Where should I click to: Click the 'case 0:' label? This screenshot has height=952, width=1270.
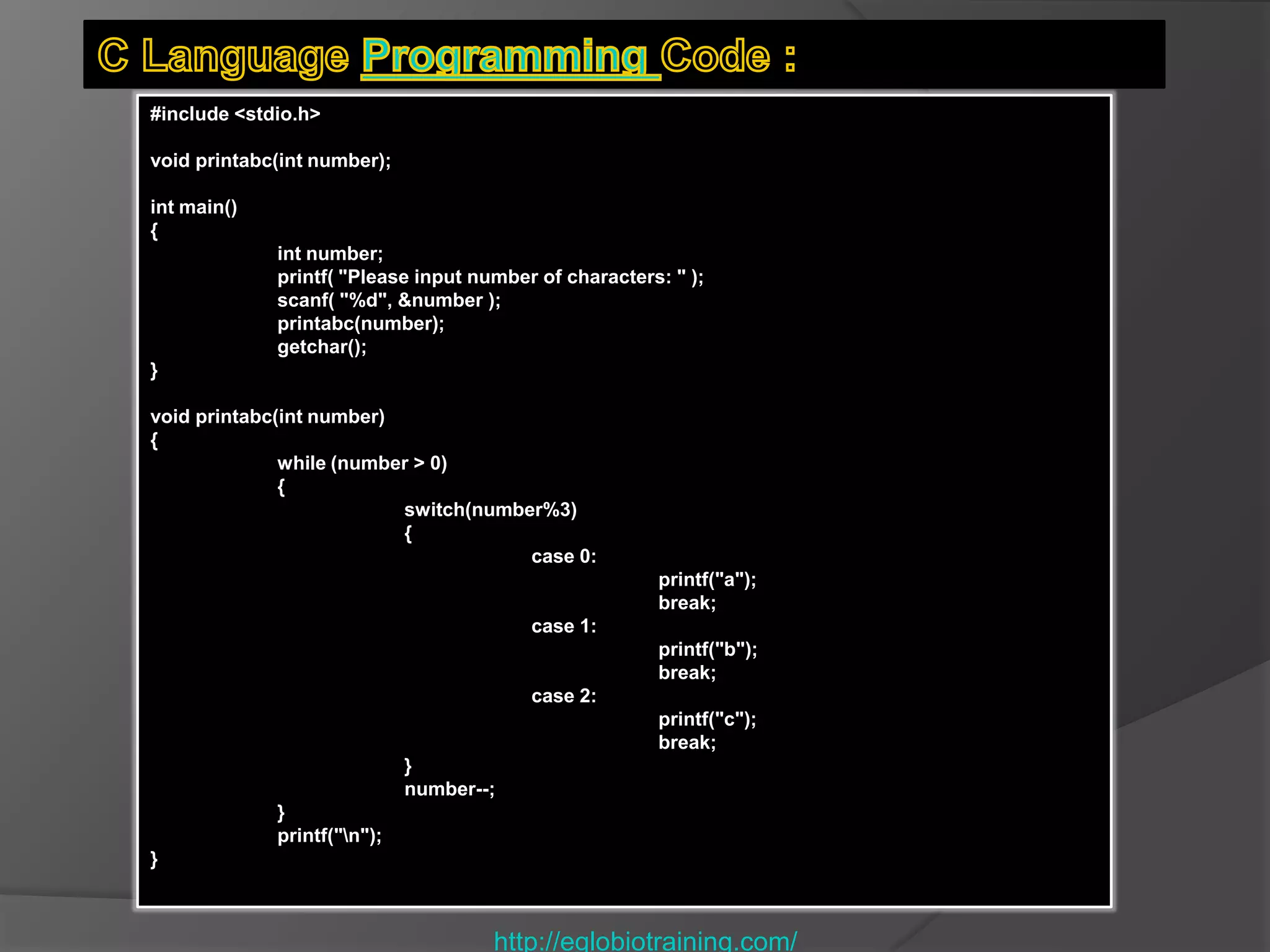[x=564, y=557]
